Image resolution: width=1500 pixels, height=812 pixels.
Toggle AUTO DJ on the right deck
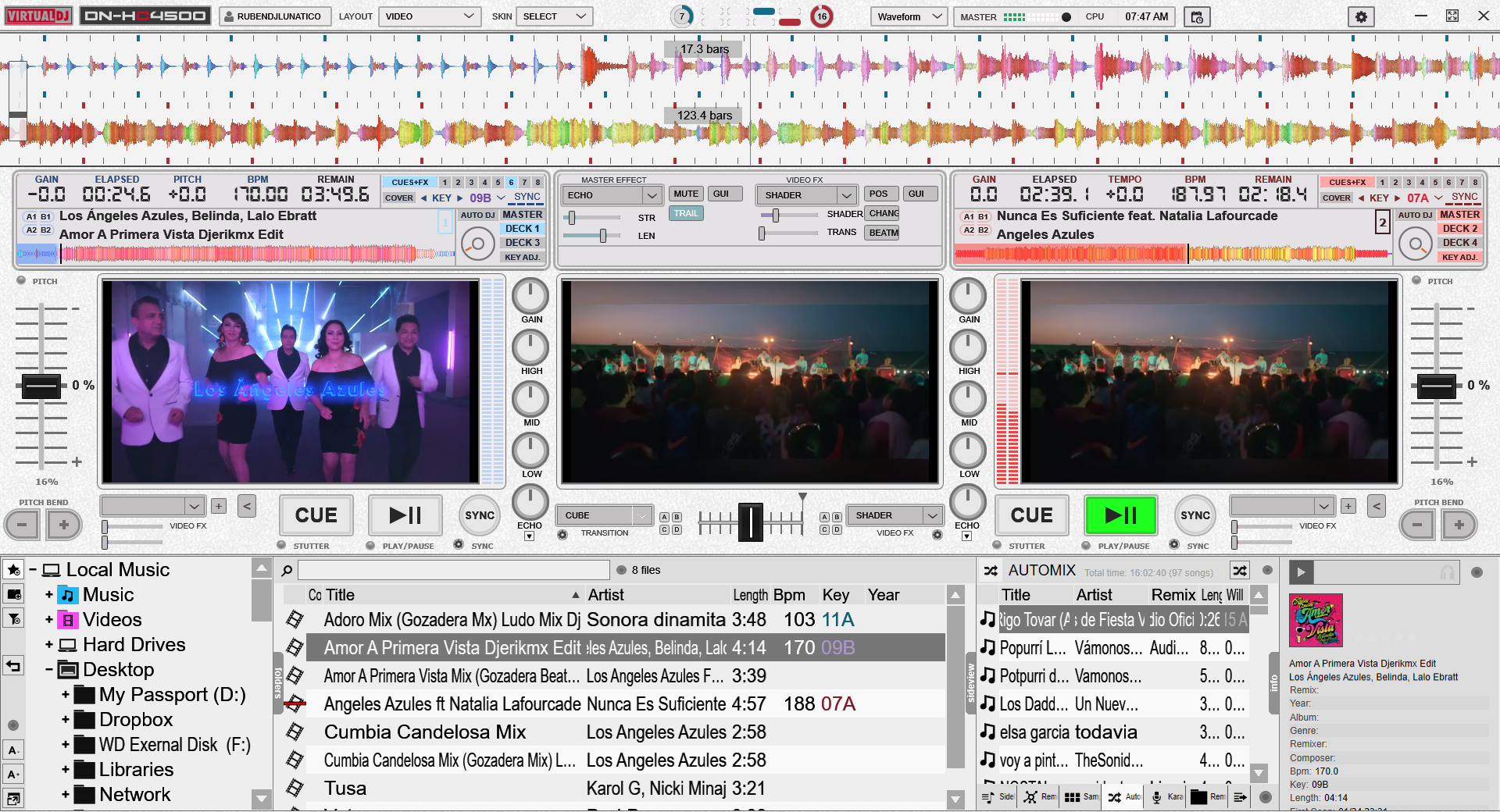(1415, 215)
